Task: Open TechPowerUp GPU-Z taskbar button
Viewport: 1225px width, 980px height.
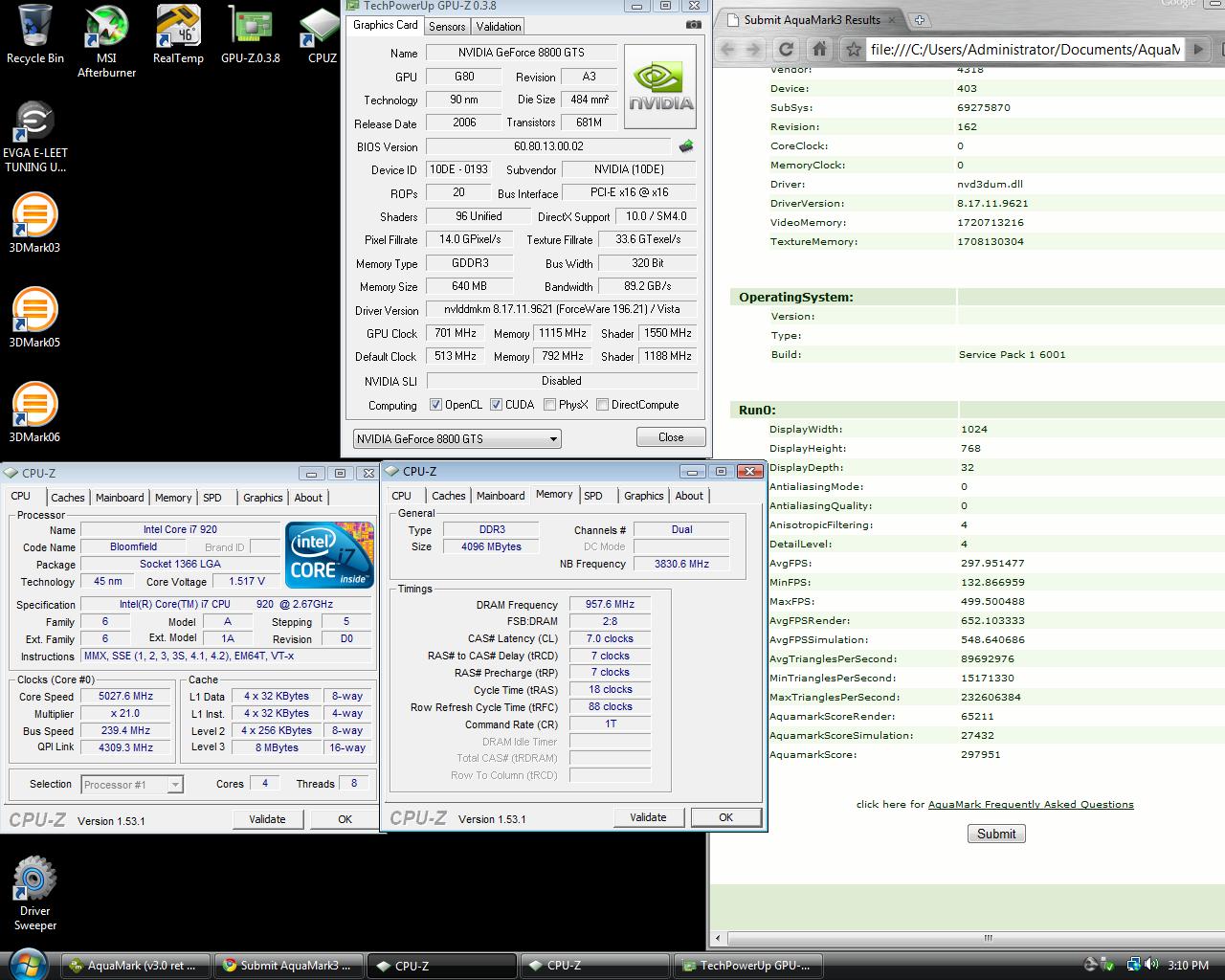Action: [x=746, y=966]
